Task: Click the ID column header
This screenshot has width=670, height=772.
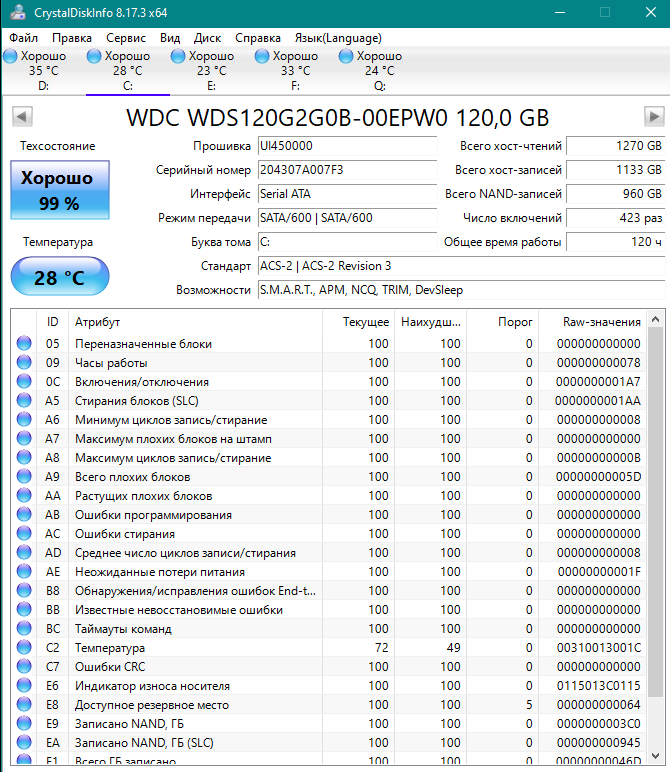Action: pos(53,322)
